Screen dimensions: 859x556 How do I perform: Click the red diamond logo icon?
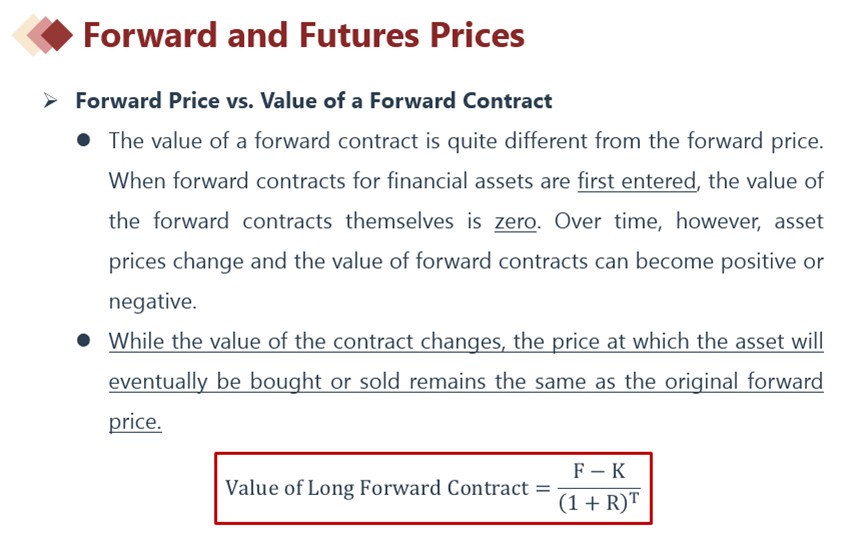[43, 36]
